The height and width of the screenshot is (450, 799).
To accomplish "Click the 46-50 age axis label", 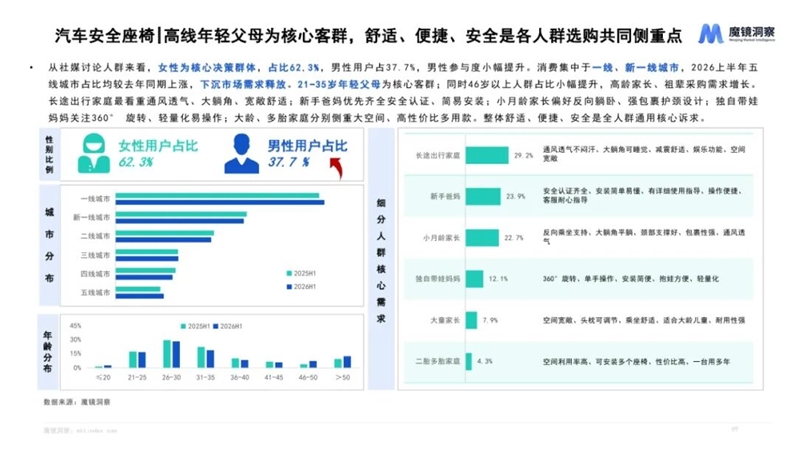I will point(308,378).
